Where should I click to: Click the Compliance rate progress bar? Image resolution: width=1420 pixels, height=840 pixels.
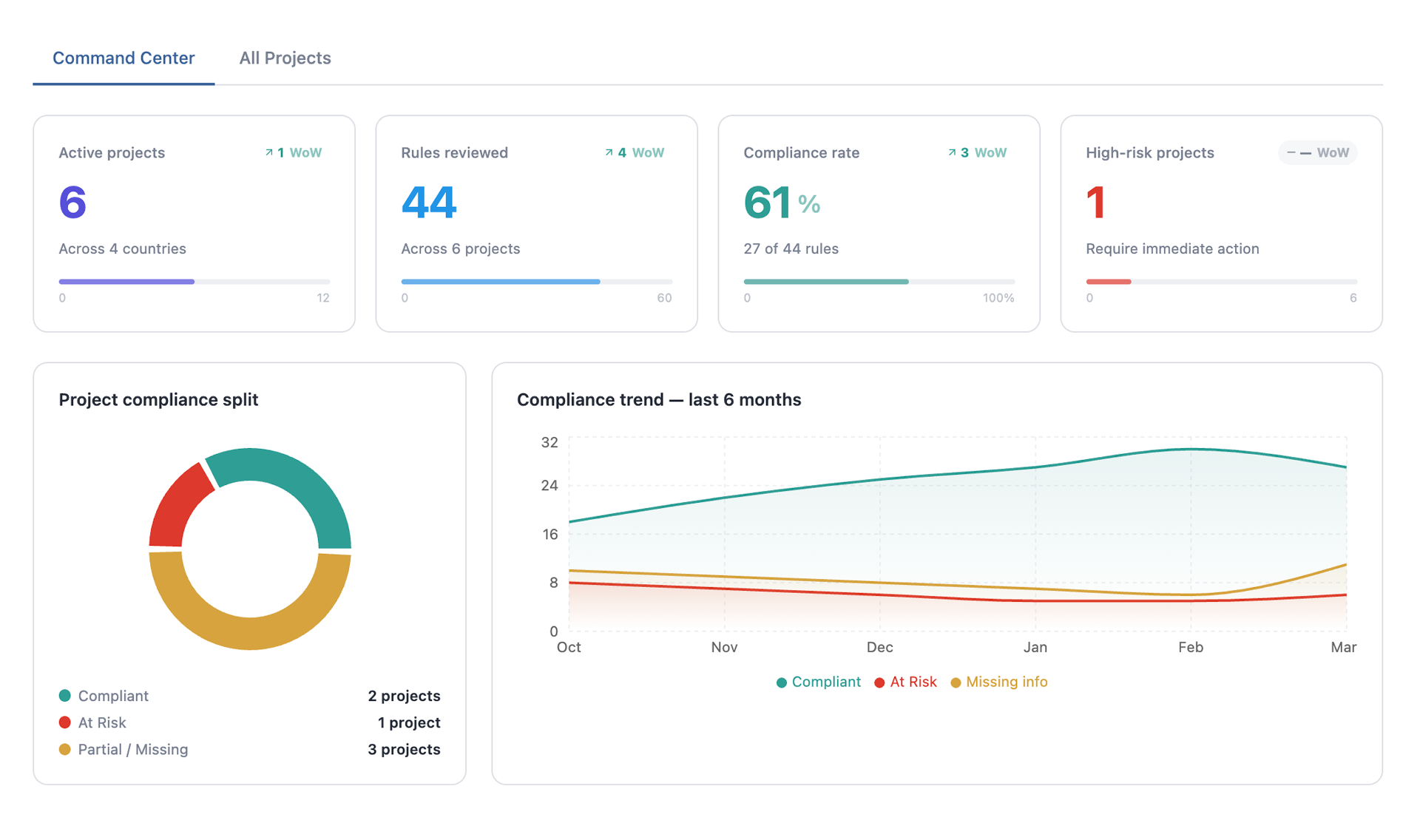879,282
